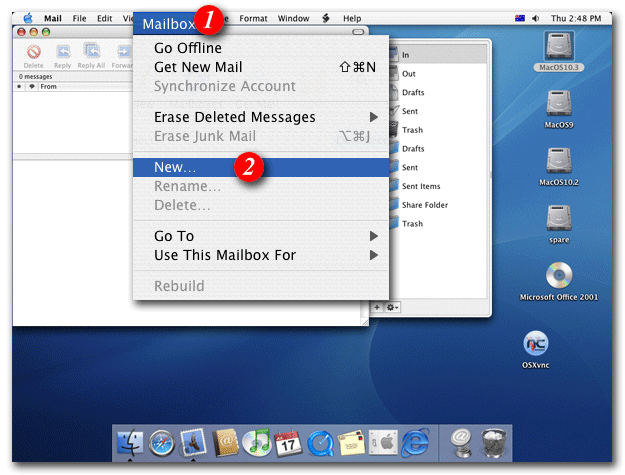Click Get New Mail menu entry
This screenshot has height=475, width=625.
(198, 67)
